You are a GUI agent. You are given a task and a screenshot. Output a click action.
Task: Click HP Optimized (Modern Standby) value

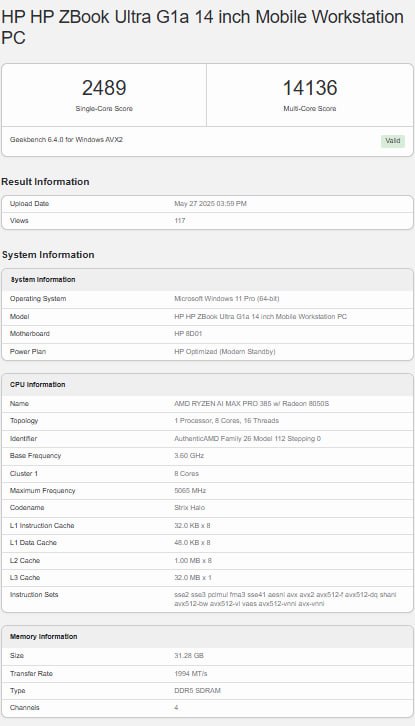point(225,352)
